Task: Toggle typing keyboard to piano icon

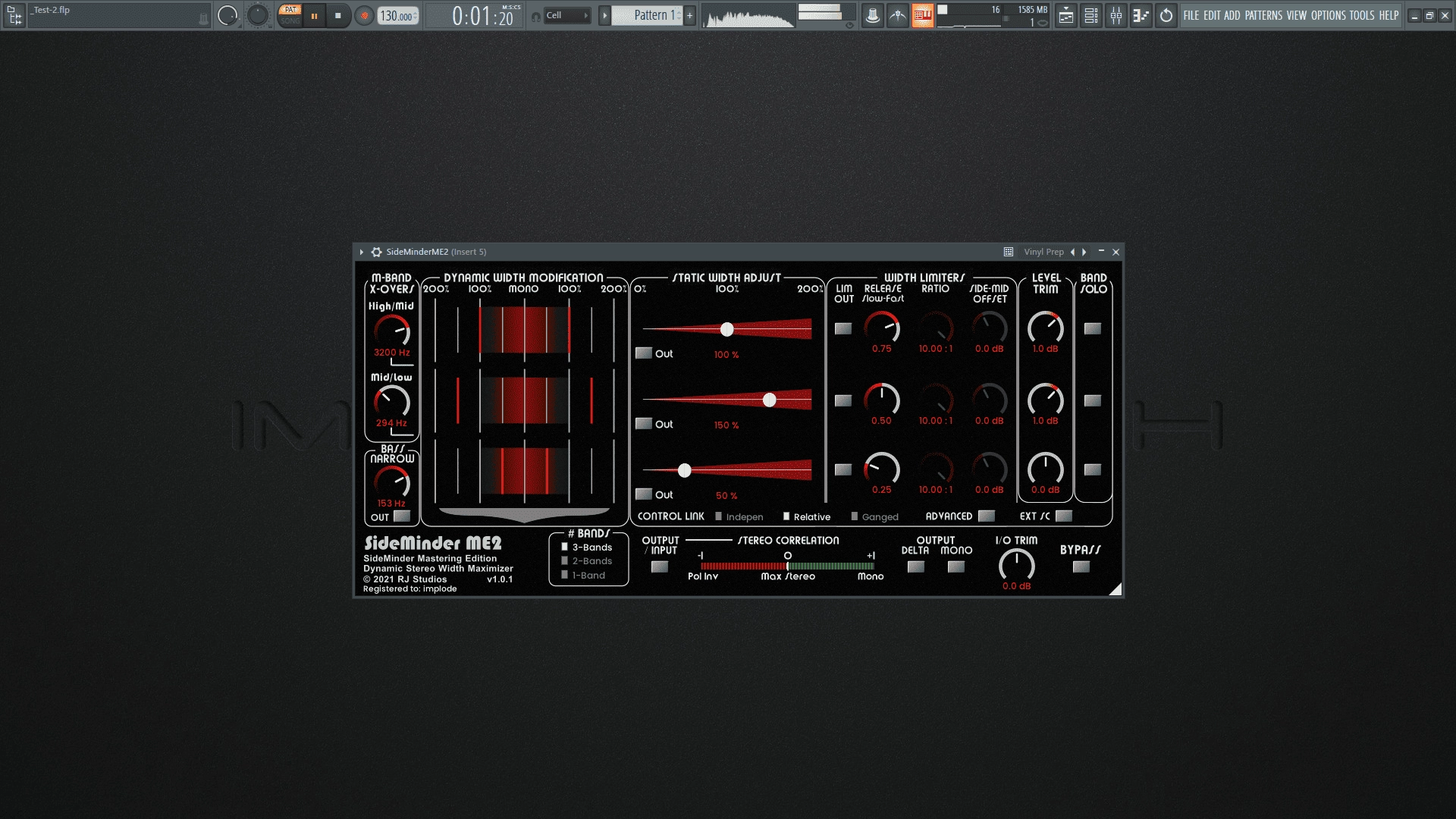Action: pos(923,15)
